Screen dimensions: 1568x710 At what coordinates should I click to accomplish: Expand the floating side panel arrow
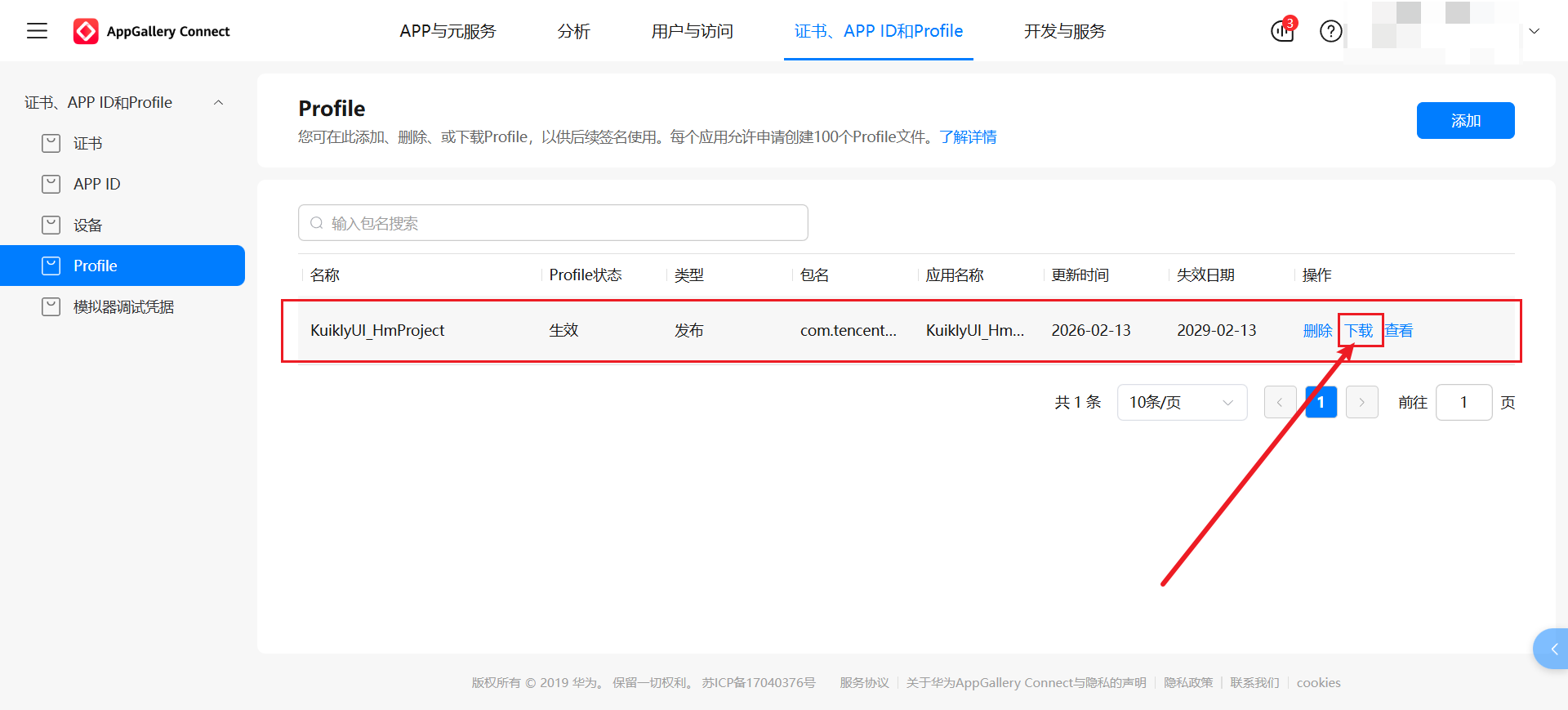[x=1552, y=649]
